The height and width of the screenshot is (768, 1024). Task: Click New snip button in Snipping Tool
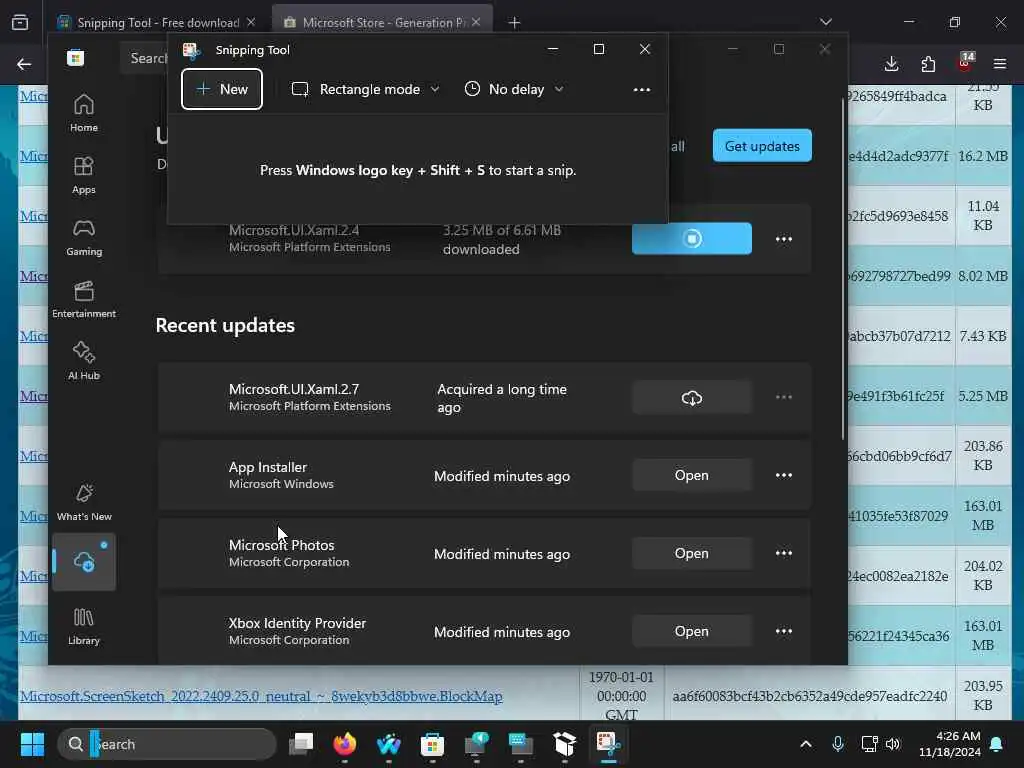click(x=222, y=89)
